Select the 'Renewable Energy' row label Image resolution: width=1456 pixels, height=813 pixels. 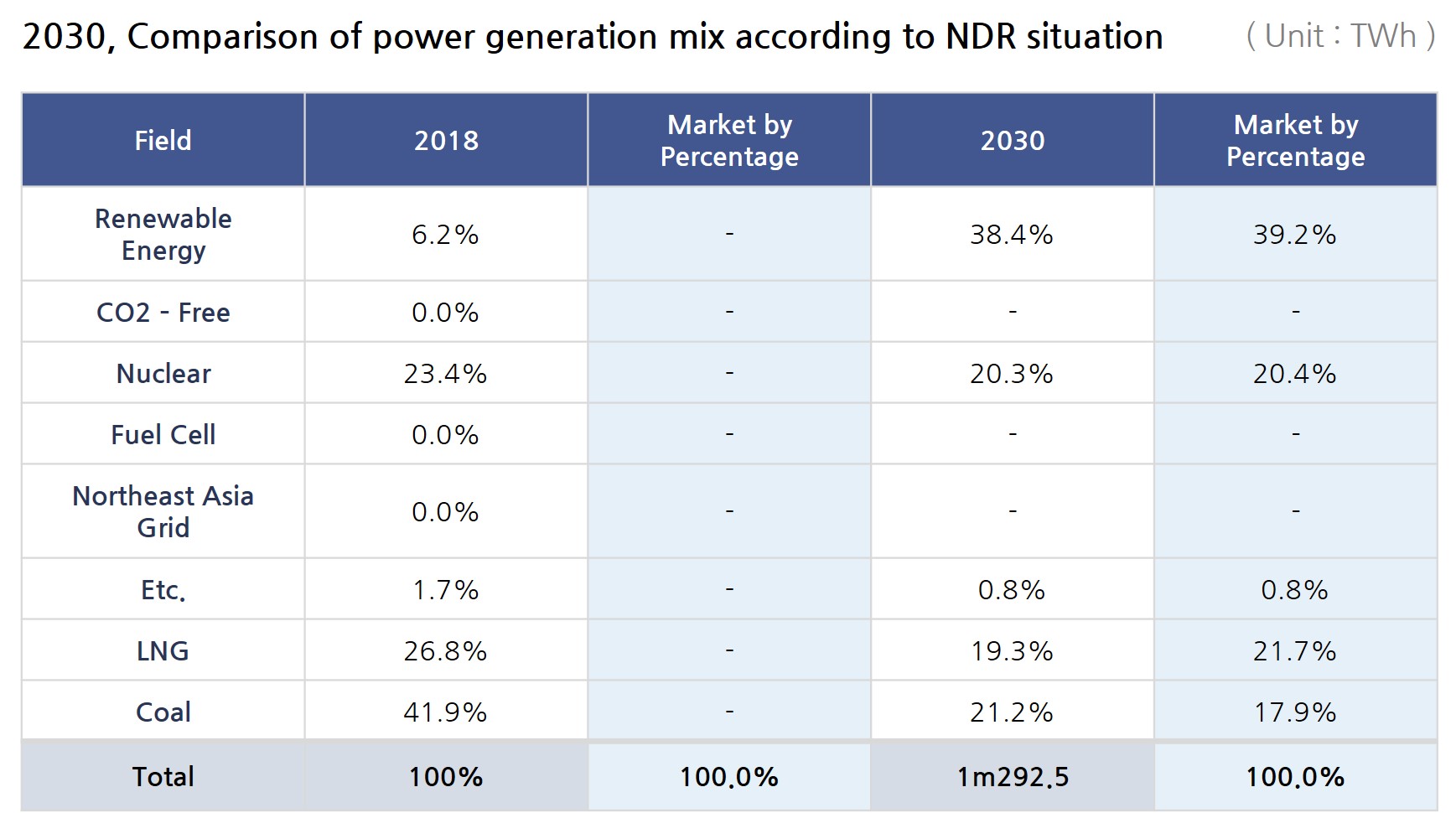click(163, 234)
